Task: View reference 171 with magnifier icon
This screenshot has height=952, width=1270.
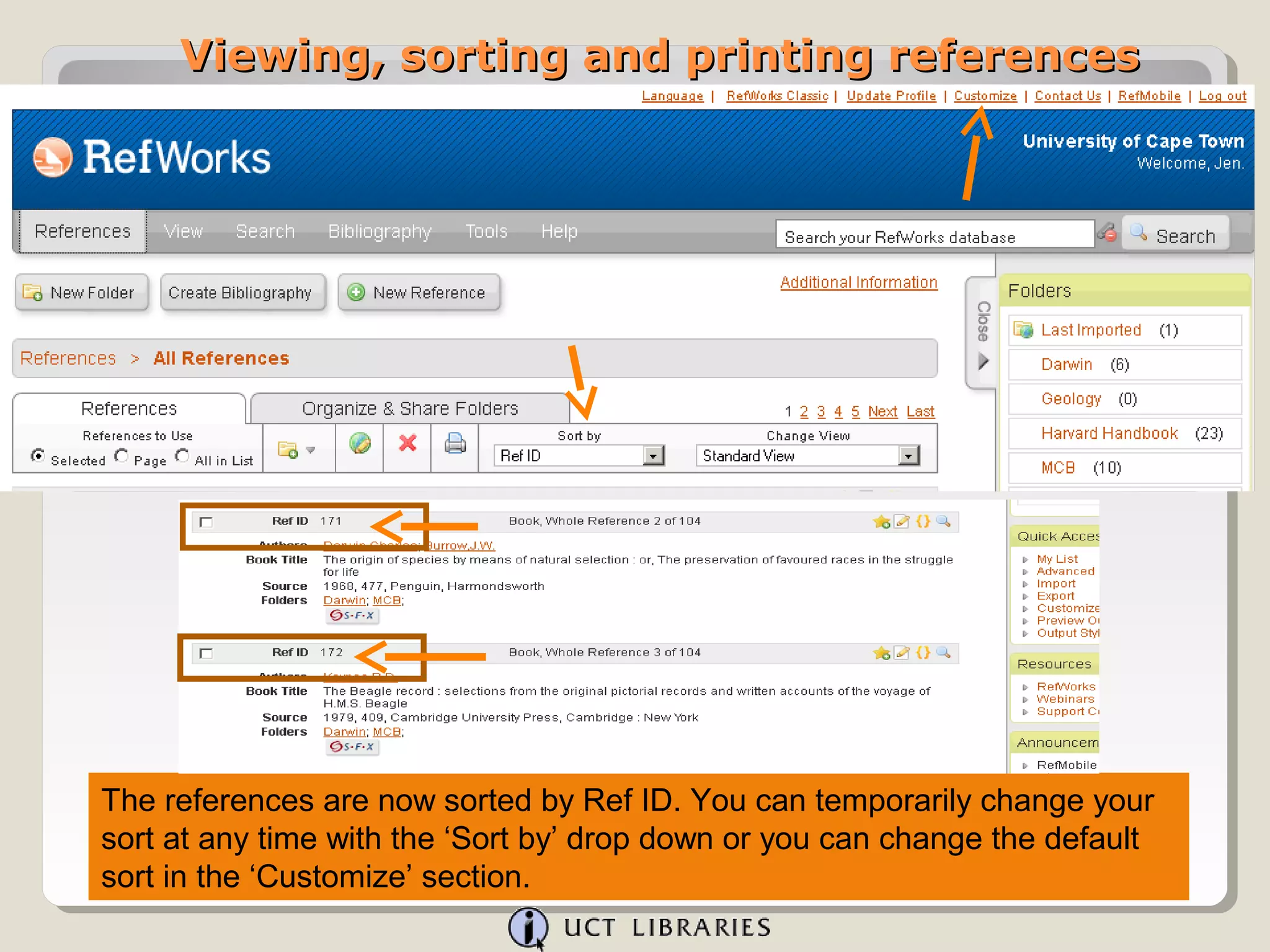Action: [x=943, y=521]
